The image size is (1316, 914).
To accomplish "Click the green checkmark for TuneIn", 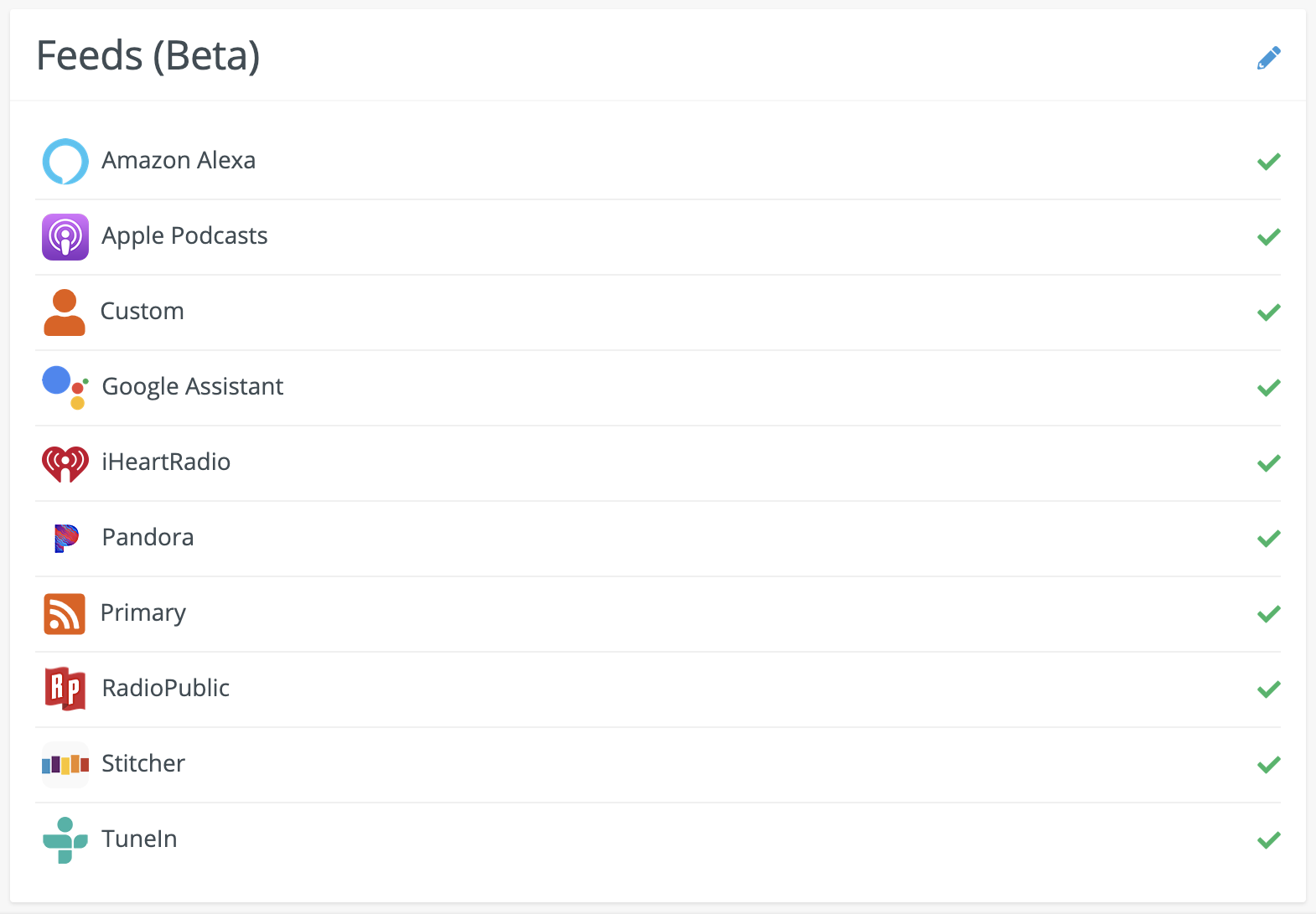I will pyautogui.click(x=1268, y=839).
